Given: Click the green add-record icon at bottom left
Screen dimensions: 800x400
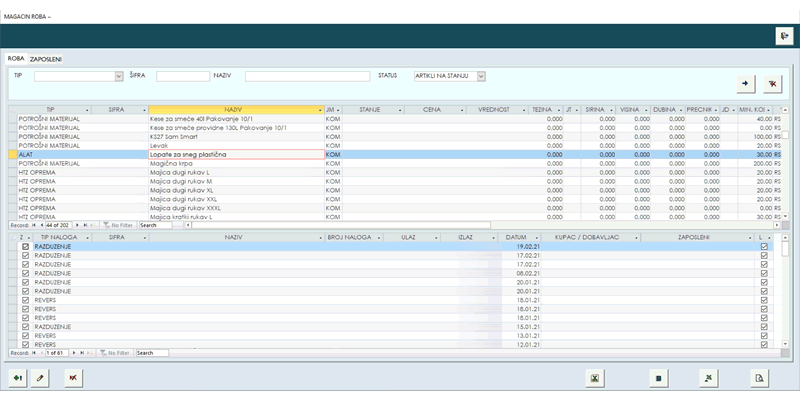Looking at the screenshot, I should pos(18,378).
